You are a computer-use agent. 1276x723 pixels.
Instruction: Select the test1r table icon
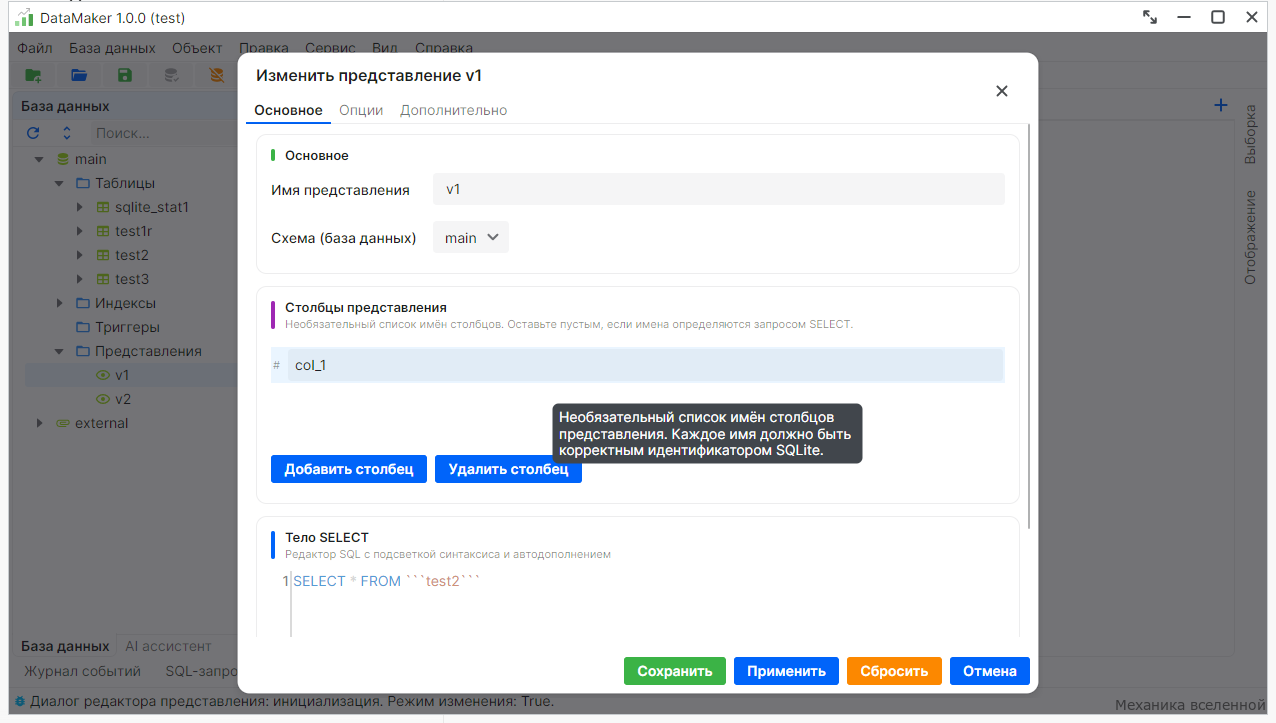pyautogui.click(x=103, y=231)
